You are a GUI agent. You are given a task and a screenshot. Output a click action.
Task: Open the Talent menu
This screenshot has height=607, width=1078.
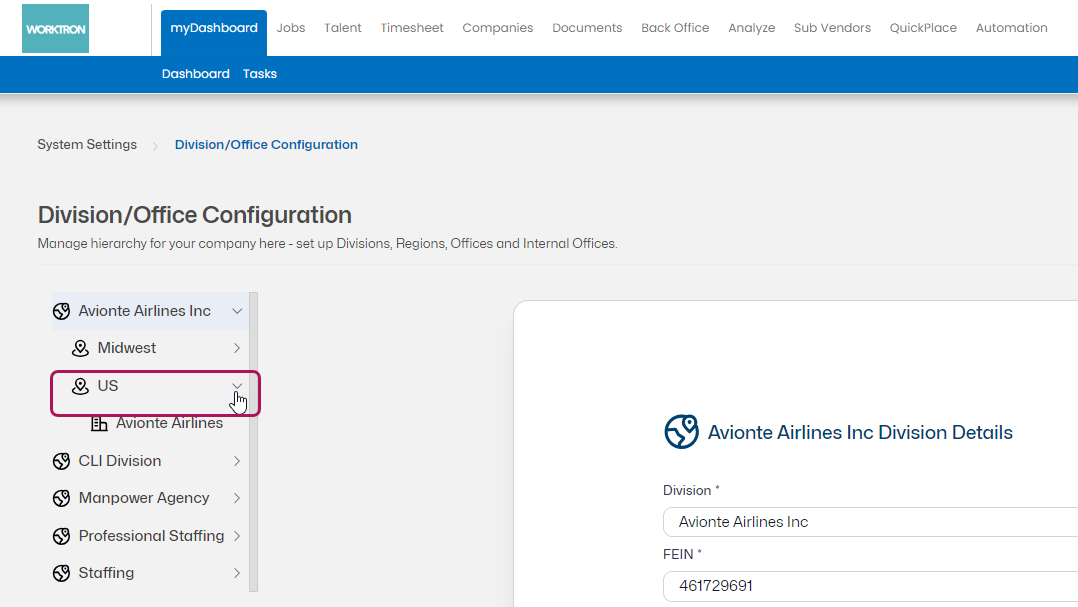tap(342, 28)
